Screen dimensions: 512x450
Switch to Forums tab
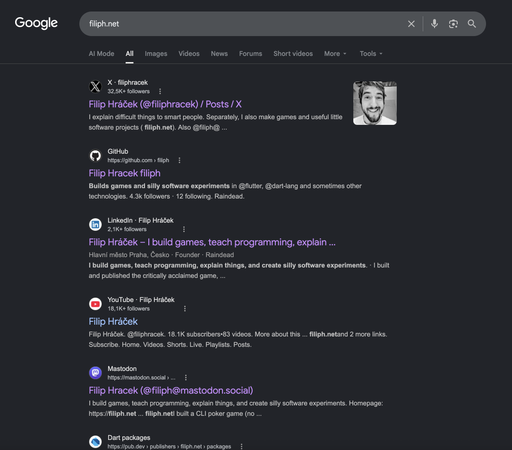250,54
